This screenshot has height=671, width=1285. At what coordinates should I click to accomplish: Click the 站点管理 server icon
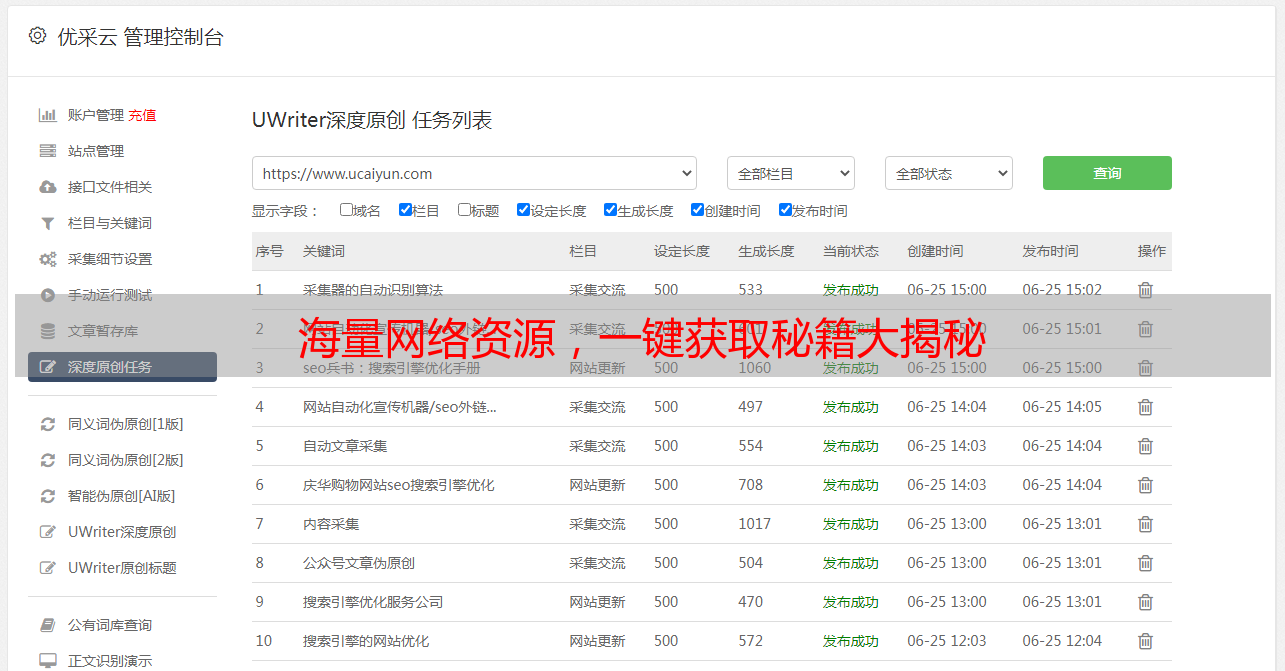click(47, 151)
